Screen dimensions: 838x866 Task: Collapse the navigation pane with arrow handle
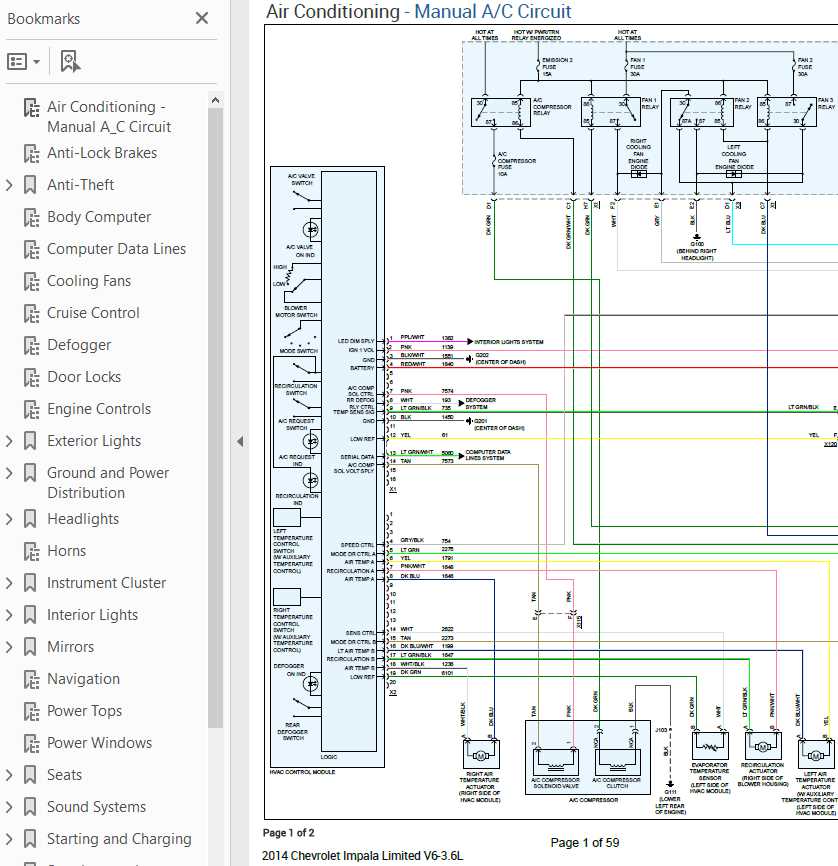[x=240, y=441]
